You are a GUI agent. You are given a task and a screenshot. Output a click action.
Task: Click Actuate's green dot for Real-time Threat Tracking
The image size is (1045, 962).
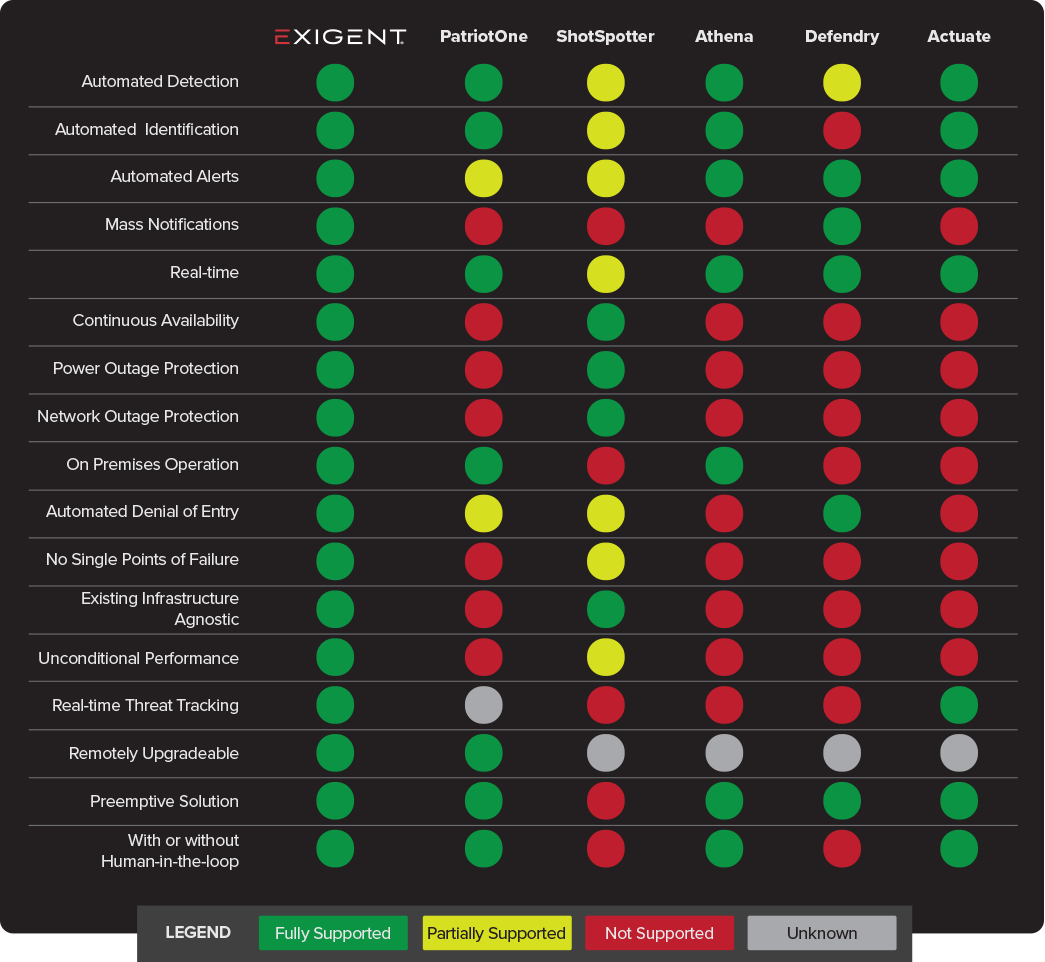click(x=959, y=705)
